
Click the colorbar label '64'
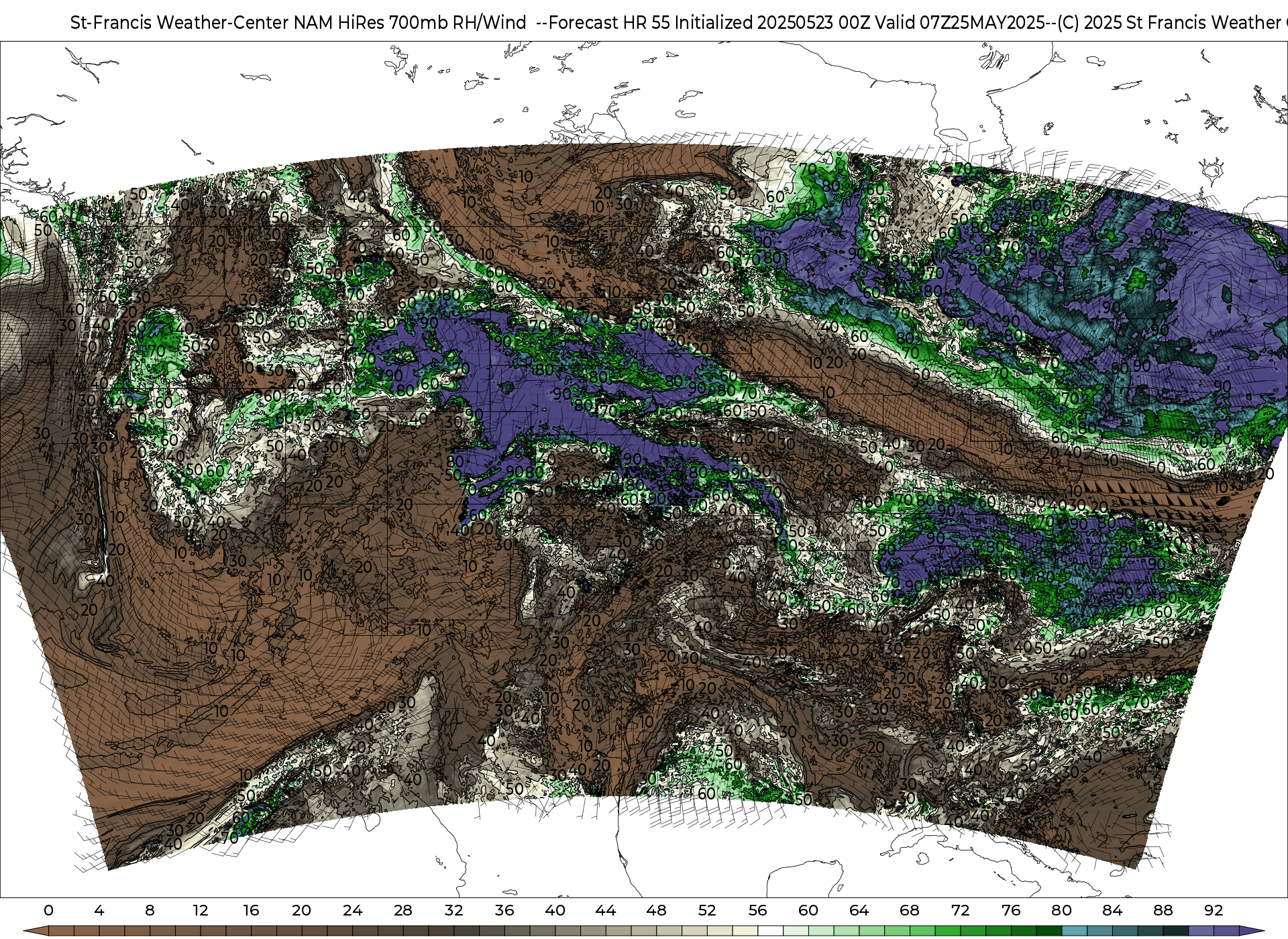pyautogui.click(x=859, y=910)
